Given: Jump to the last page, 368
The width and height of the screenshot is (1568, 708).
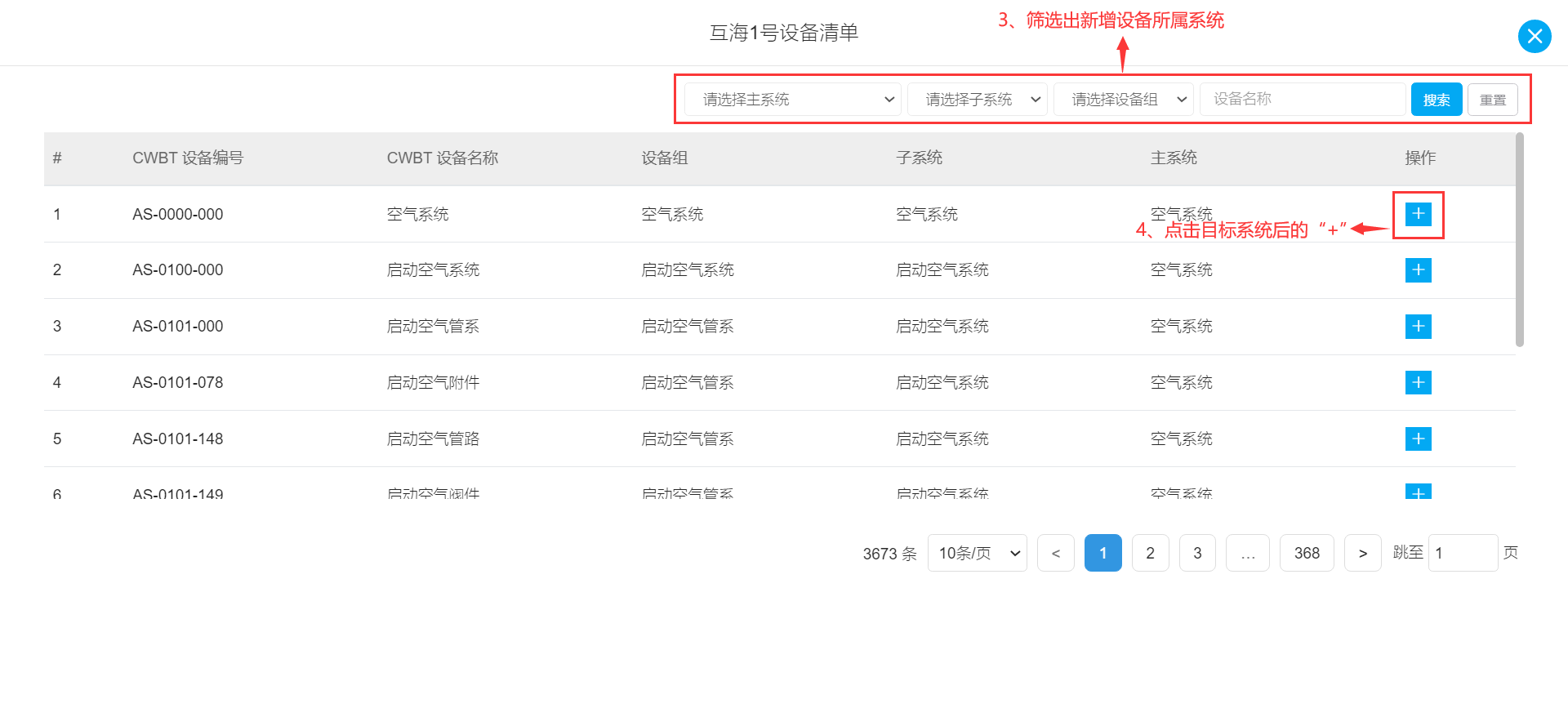Looking at the screenshot, I should pyautogui.click(x=1307, y=553).
